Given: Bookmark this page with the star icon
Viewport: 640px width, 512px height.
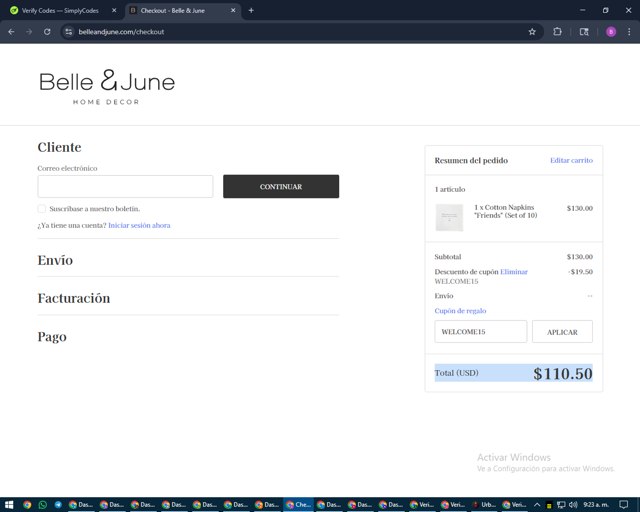Looking at the screenshot, I should (532, 32).
